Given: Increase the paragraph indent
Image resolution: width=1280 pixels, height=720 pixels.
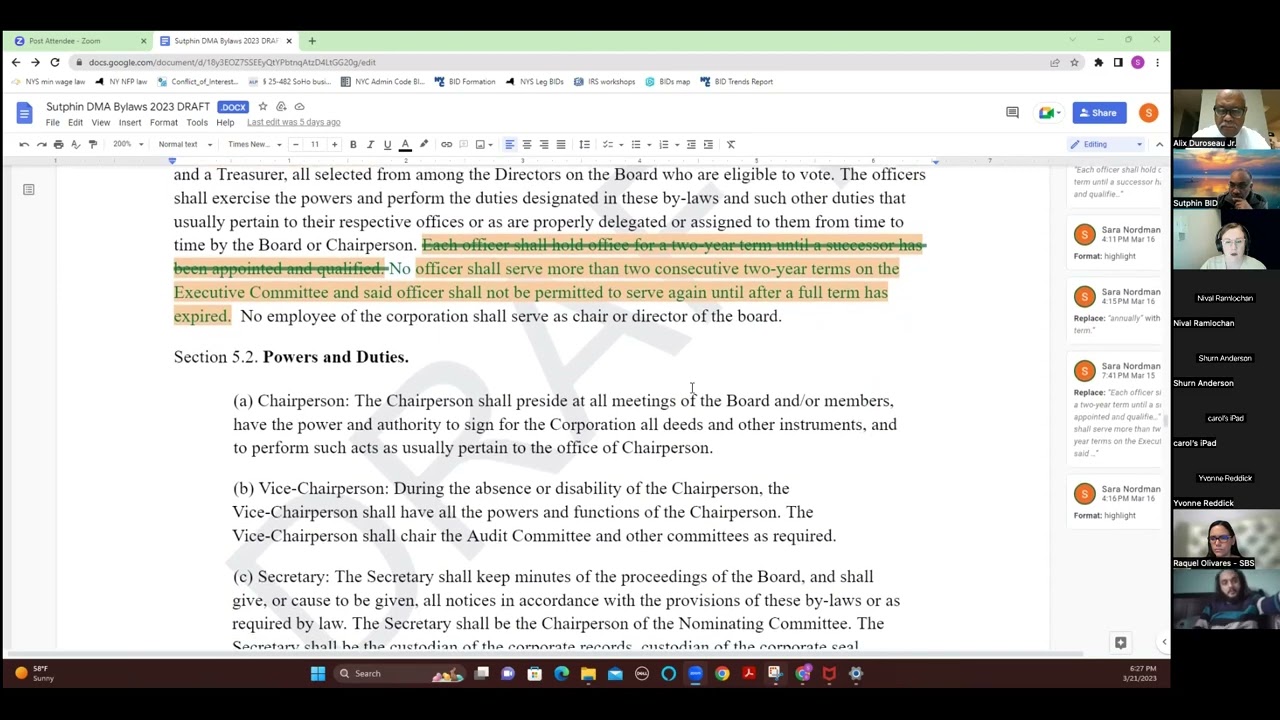Looking at the screenshot, I should pyautogui.click(x=708, y=144).
